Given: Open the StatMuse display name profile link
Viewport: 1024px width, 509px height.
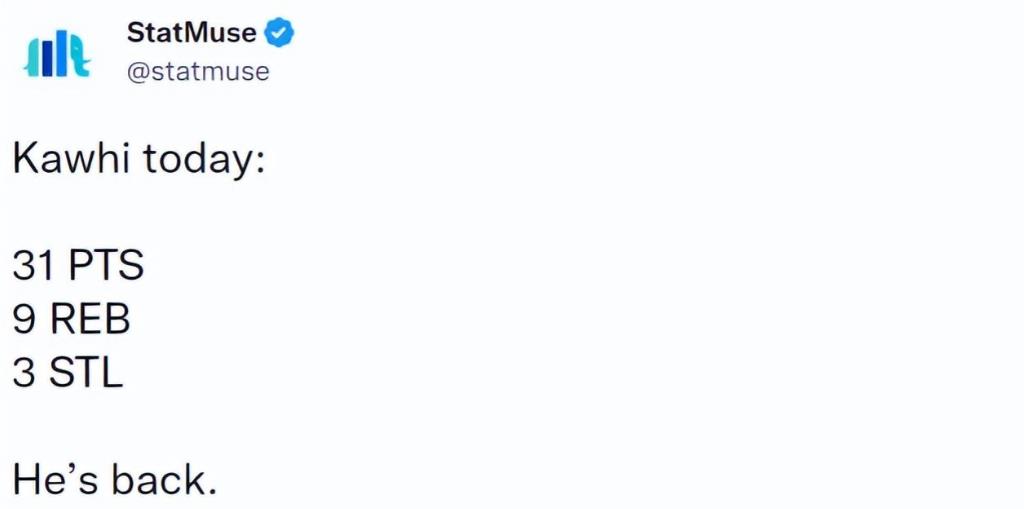Looking at the screenshot, I should click(x=192, y=34).
